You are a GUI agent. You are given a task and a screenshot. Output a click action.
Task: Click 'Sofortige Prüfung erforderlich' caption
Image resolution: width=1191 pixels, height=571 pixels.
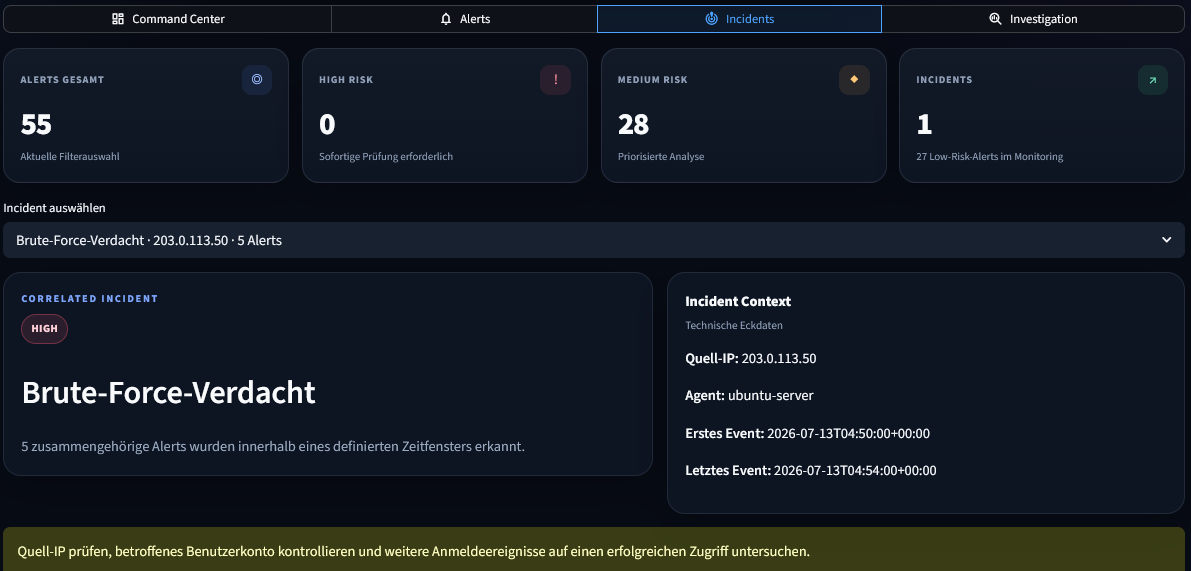[386, 157]
